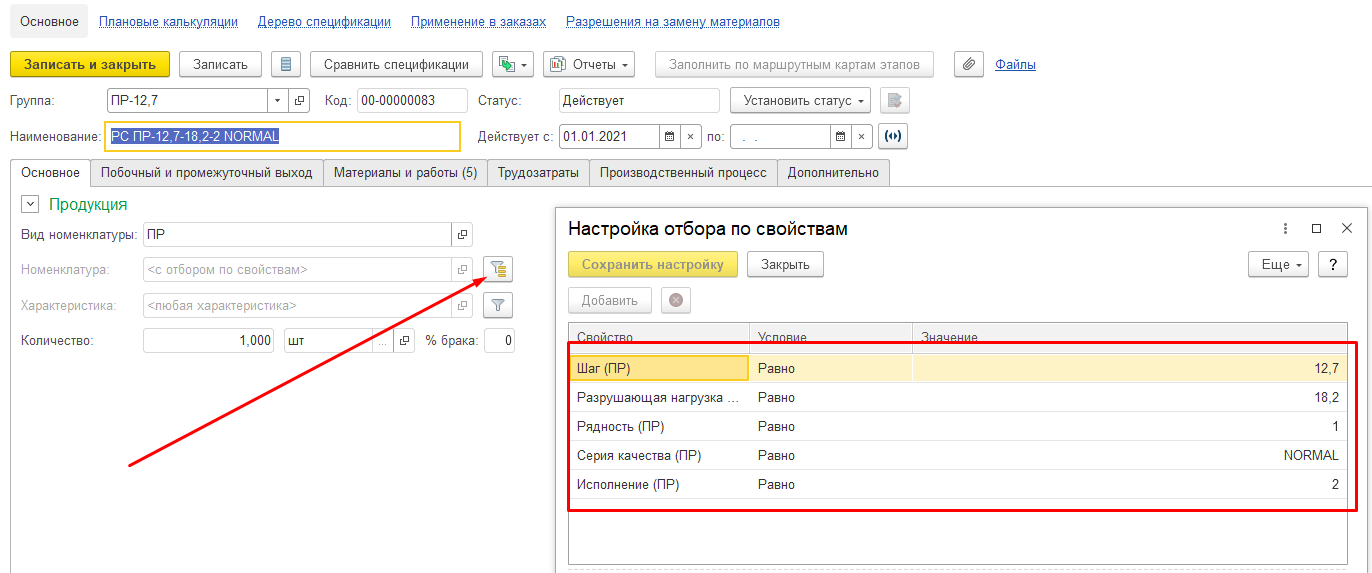Open the Группа field dropdown arrow
The width and height of the screenshot is (1372, 573).
[x=277, y=100]
